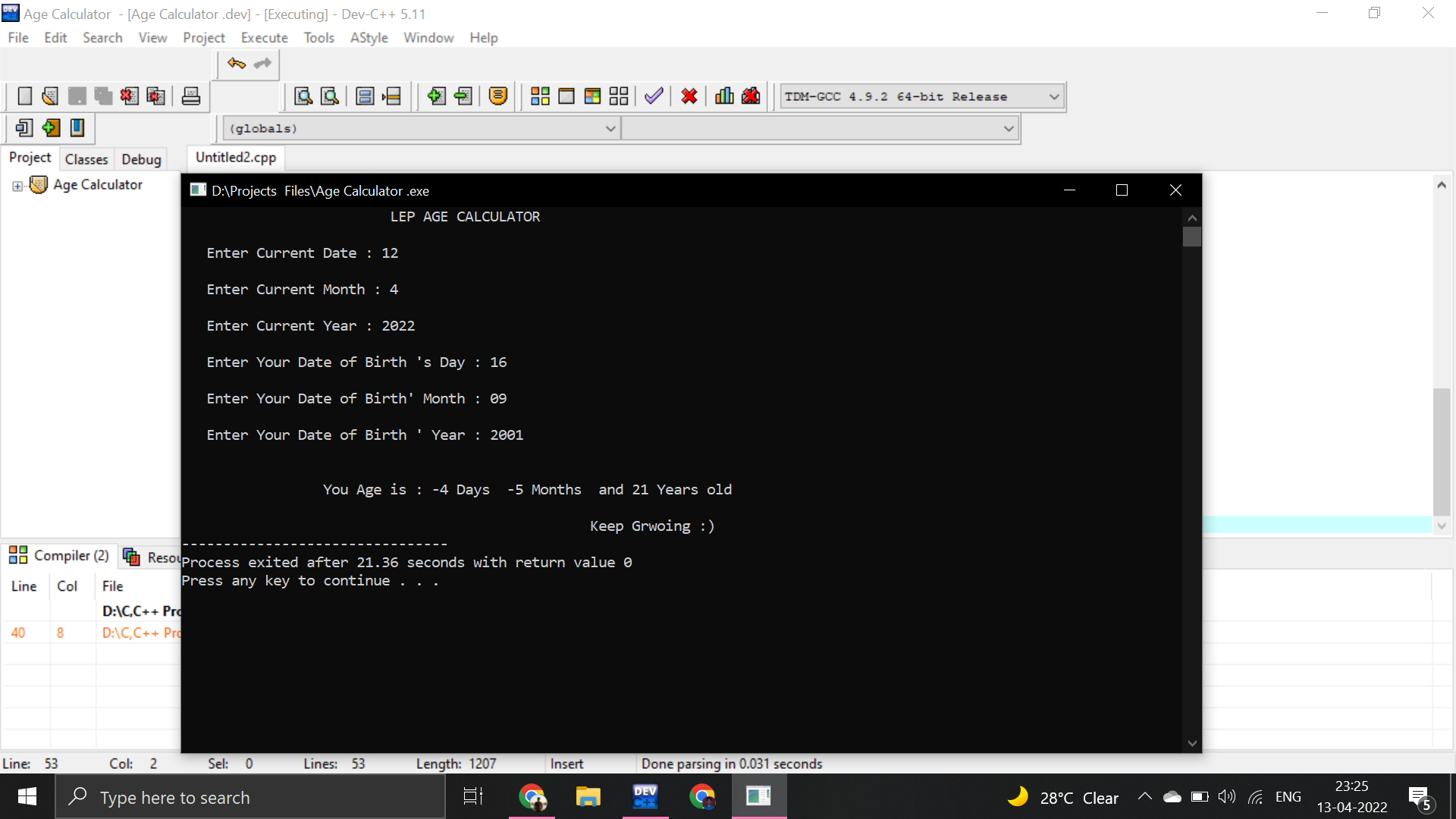Open the (globals) class browser dropdown
The width and height of the screenshot is (1456, 819).
pos(611,128)
